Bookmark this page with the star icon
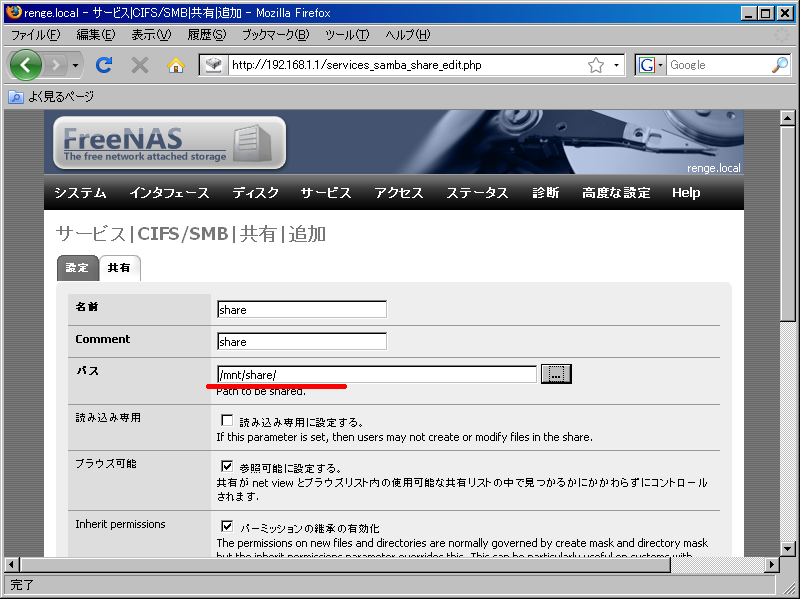Image resolution: width=800 pixels, height=599 pixels. click(x=595, y=65)
